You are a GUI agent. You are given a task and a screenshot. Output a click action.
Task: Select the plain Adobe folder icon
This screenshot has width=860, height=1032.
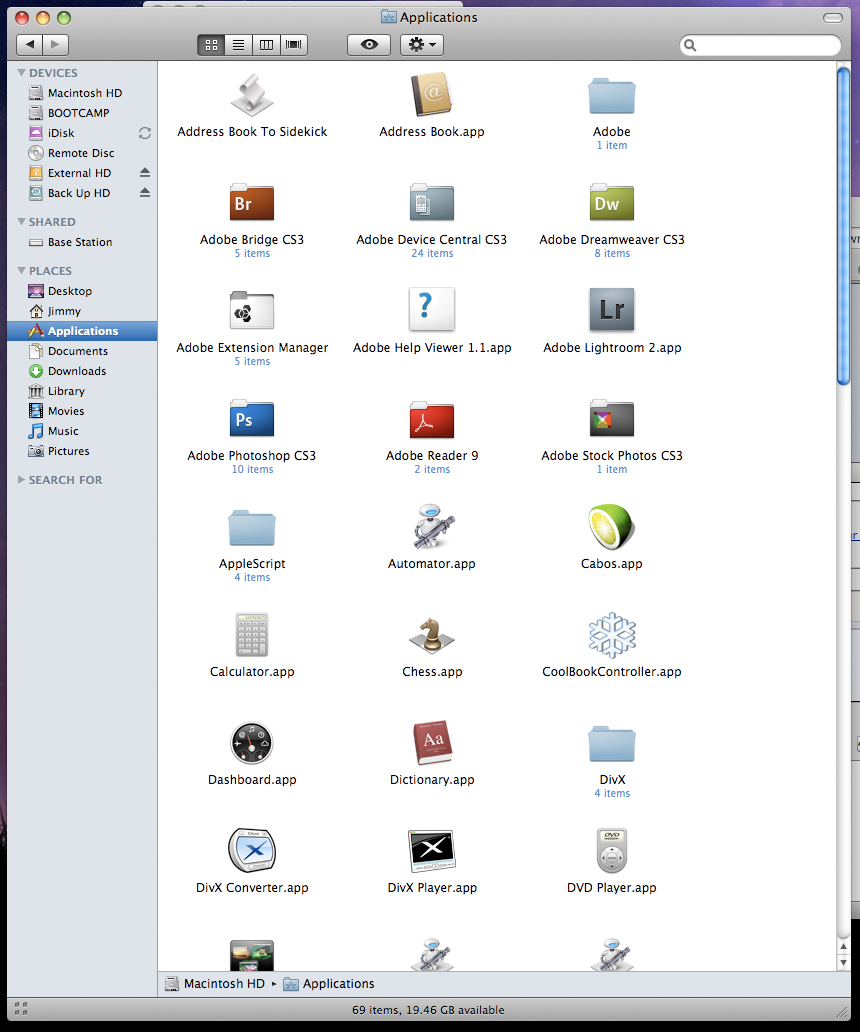tap(612, 95)
